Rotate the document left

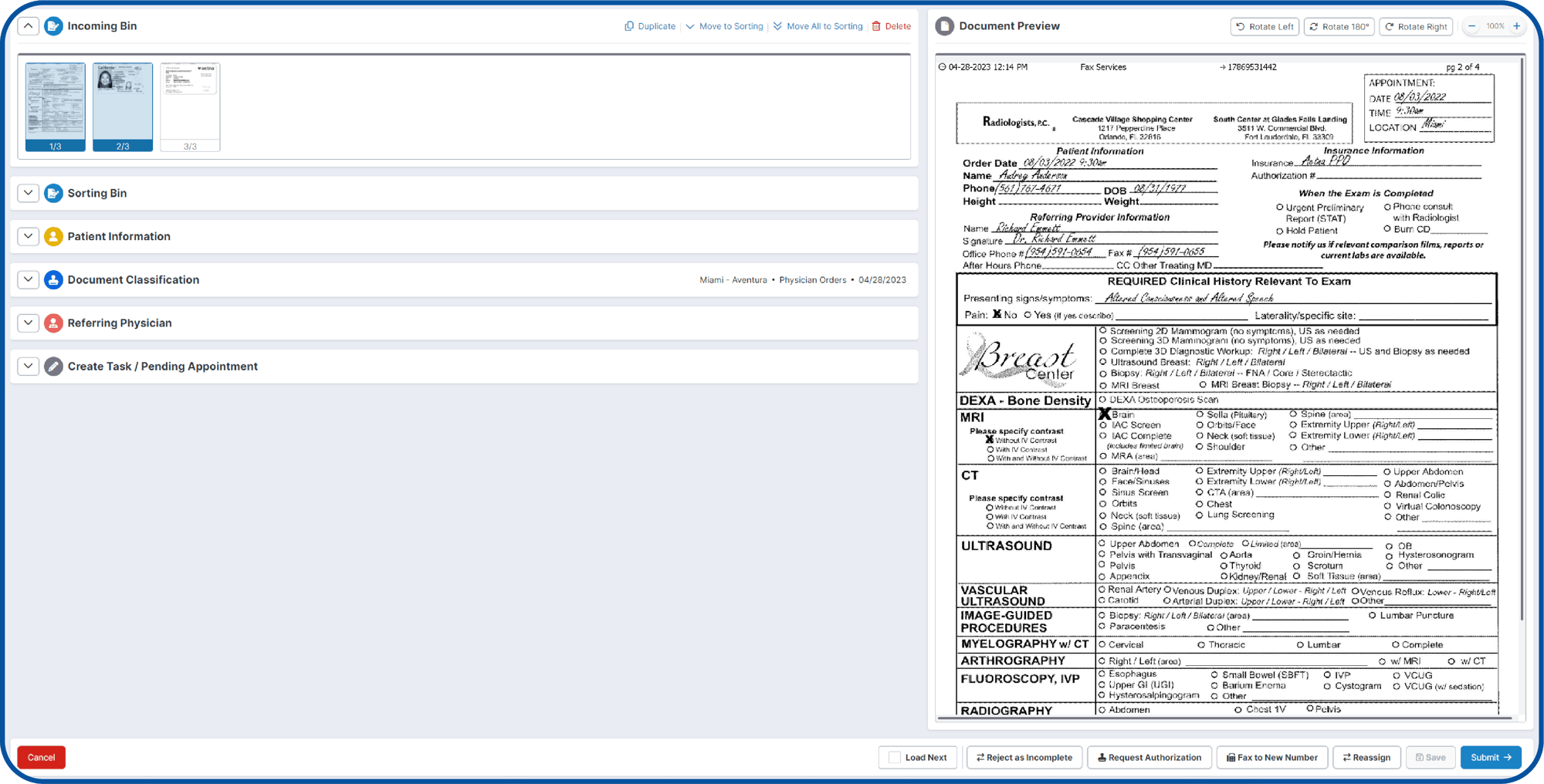1264,26
